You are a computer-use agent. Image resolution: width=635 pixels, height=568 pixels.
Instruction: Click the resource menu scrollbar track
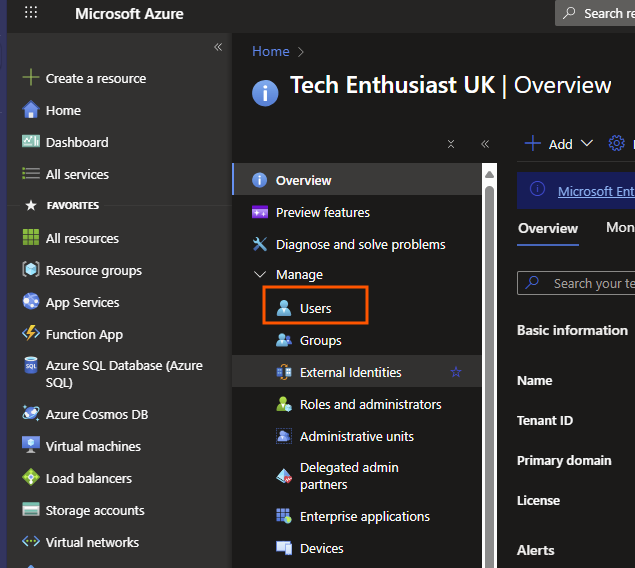(x=489, y=377)
